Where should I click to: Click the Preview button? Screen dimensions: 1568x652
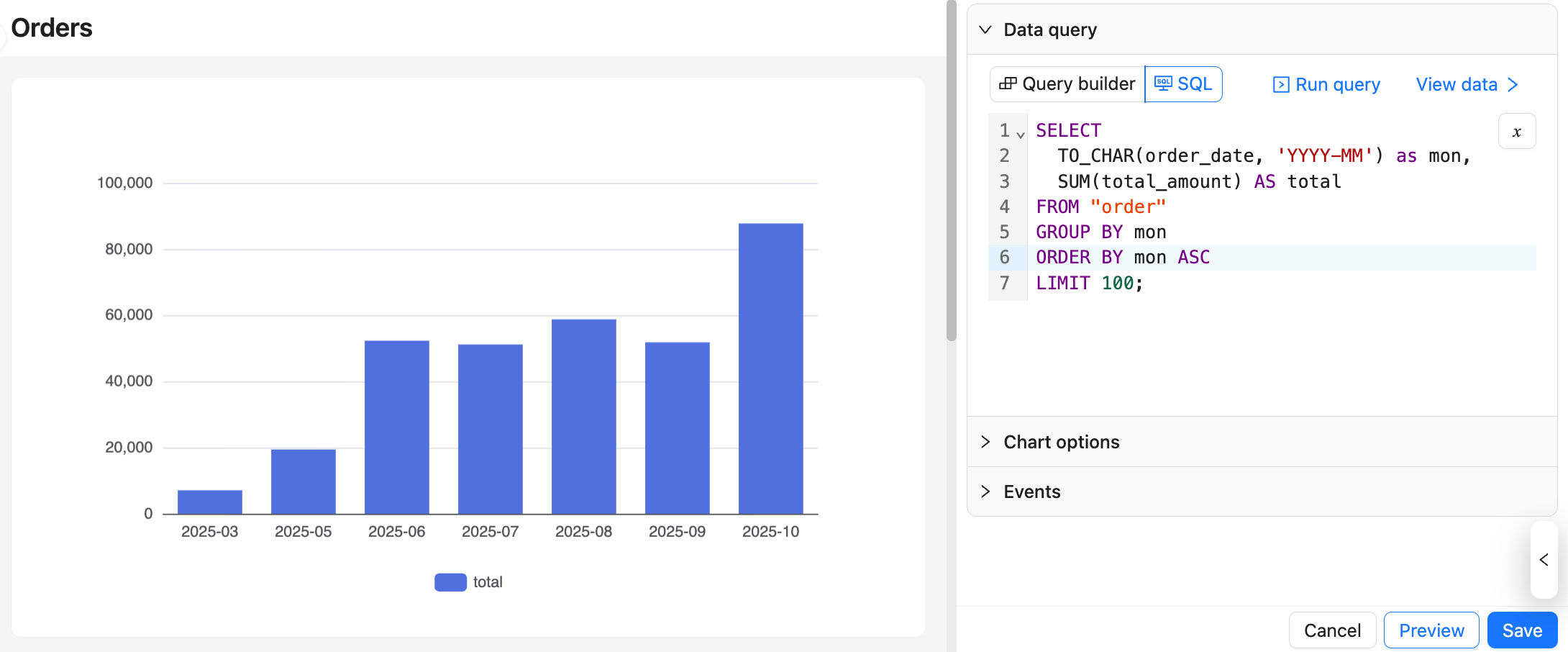(x=1431, y=630)
